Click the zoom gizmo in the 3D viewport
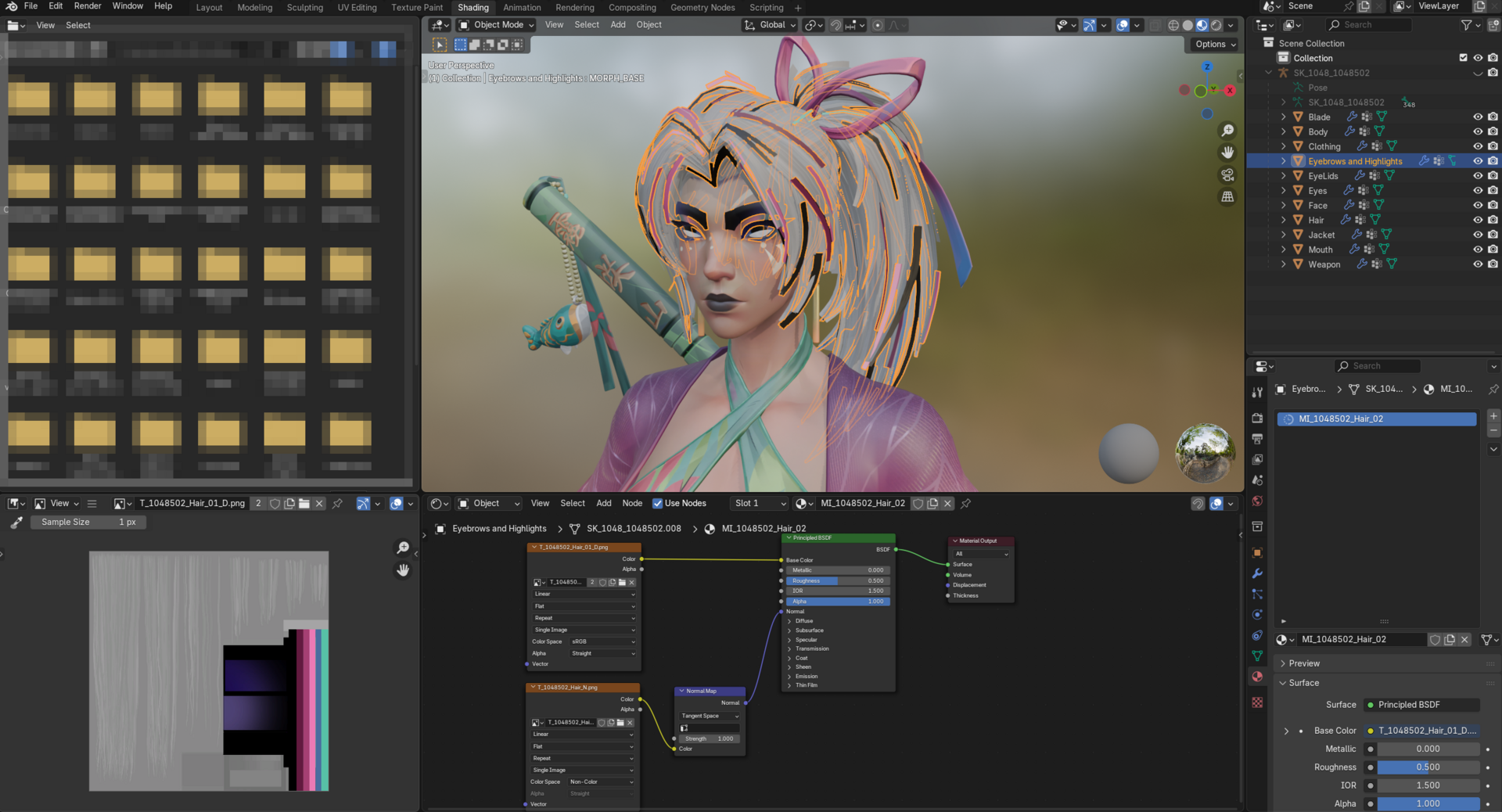1502x812 pixels. 1227,131
